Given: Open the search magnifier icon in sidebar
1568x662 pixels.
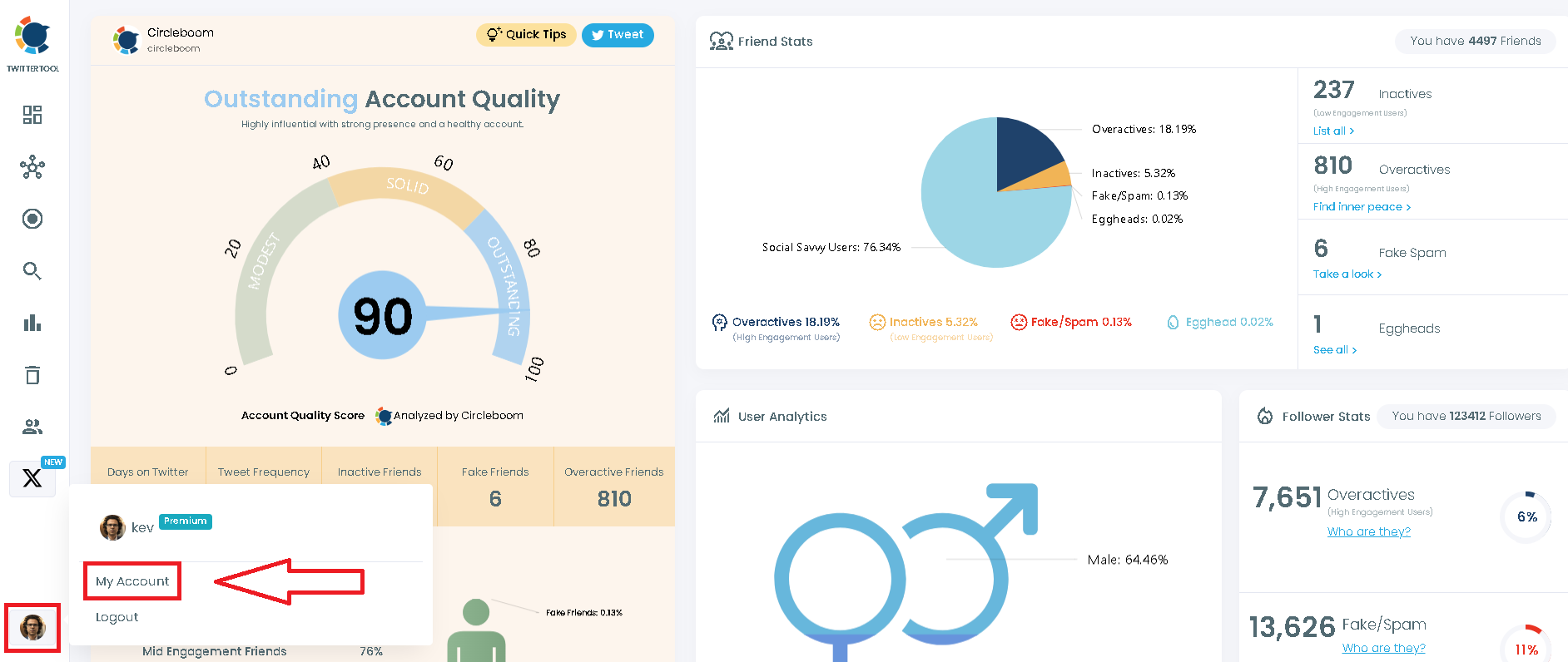Looking at the screenshot, I should [x=32, y=271].
